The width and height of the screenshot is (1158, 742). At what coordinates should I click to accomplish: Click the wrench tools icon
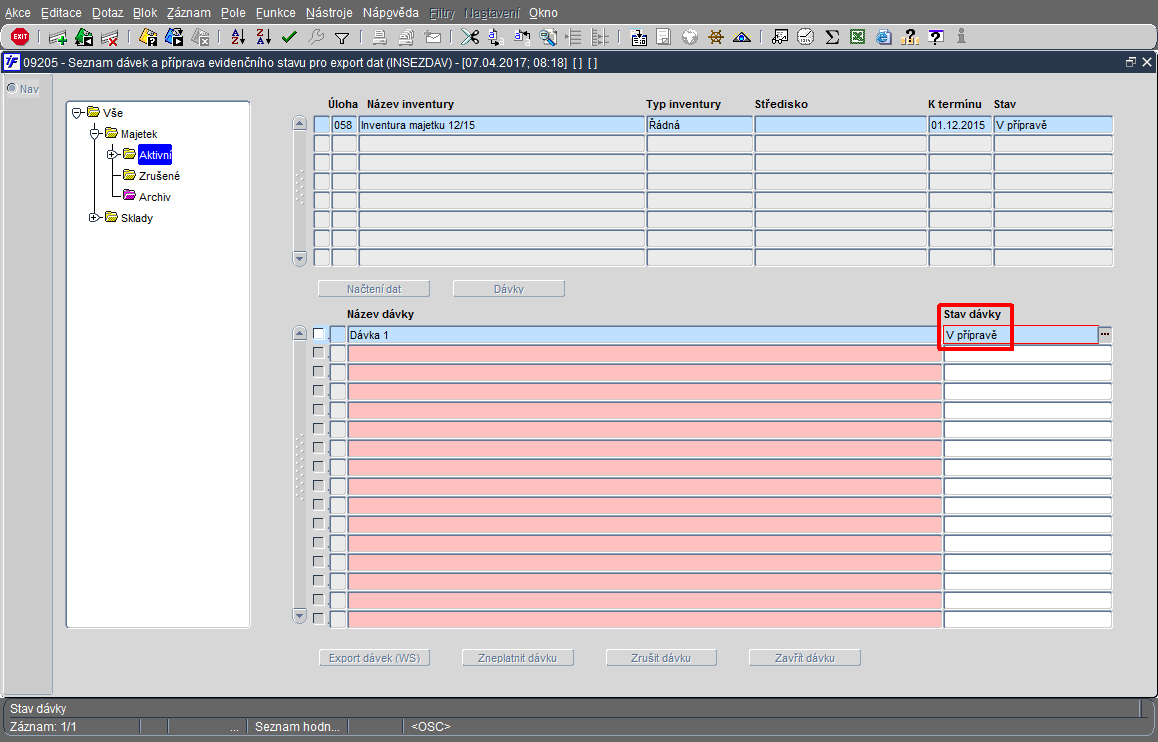click(x=315, y=37)
